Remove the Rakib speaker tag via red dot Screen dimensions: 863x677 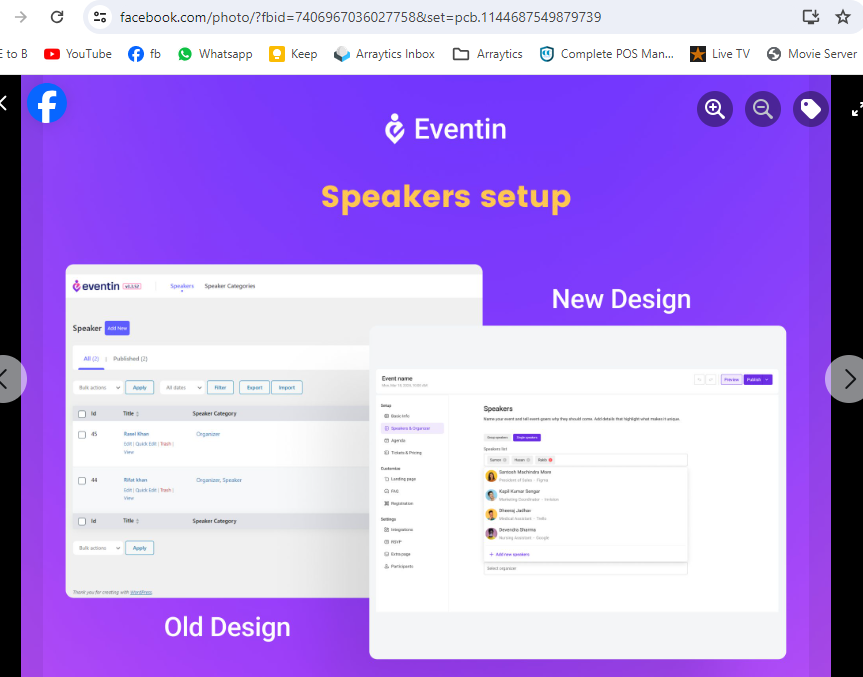point(550,460)
